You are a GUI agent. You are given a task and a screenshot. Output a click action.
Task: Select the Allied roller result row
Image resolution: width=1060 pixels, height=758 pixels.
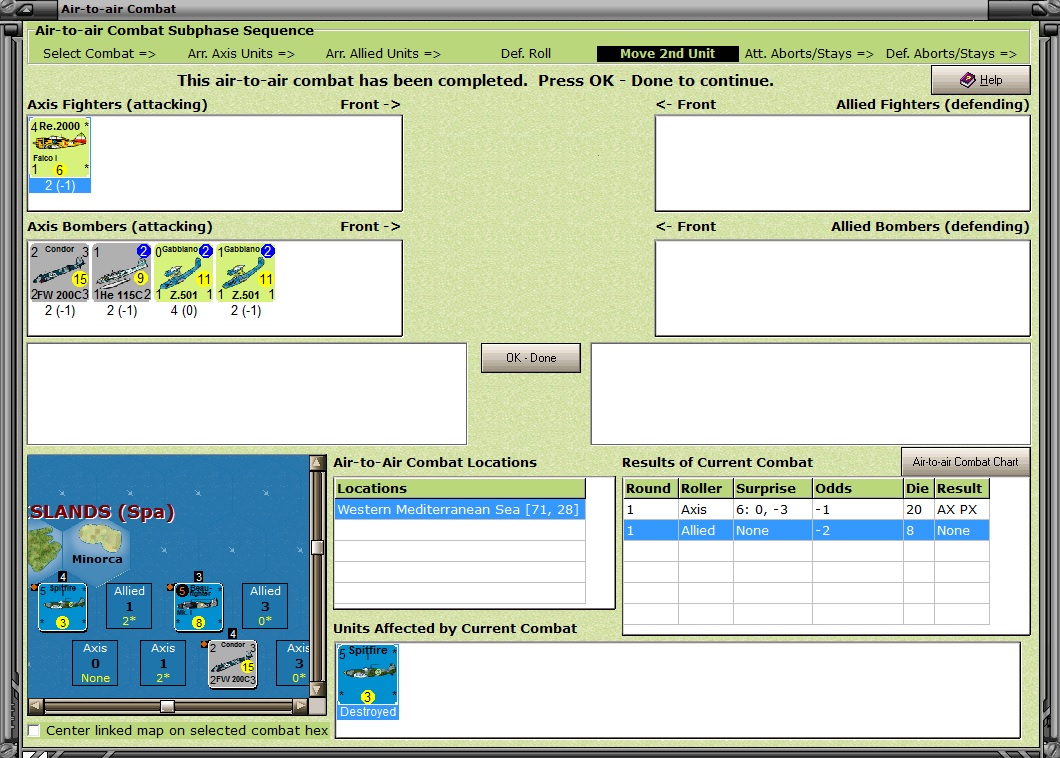806,531
